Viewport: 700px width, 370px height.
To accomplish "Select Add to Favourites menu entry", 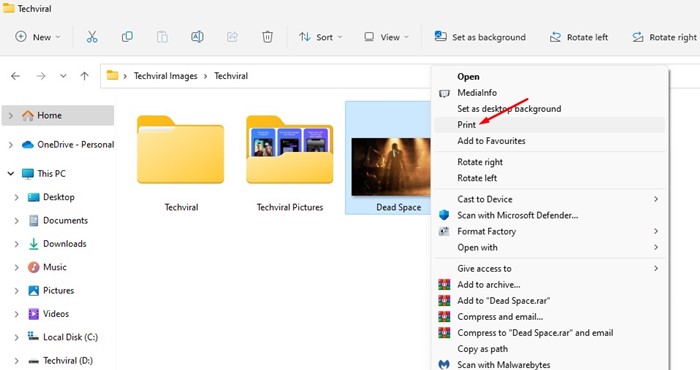I will point(549,141).
